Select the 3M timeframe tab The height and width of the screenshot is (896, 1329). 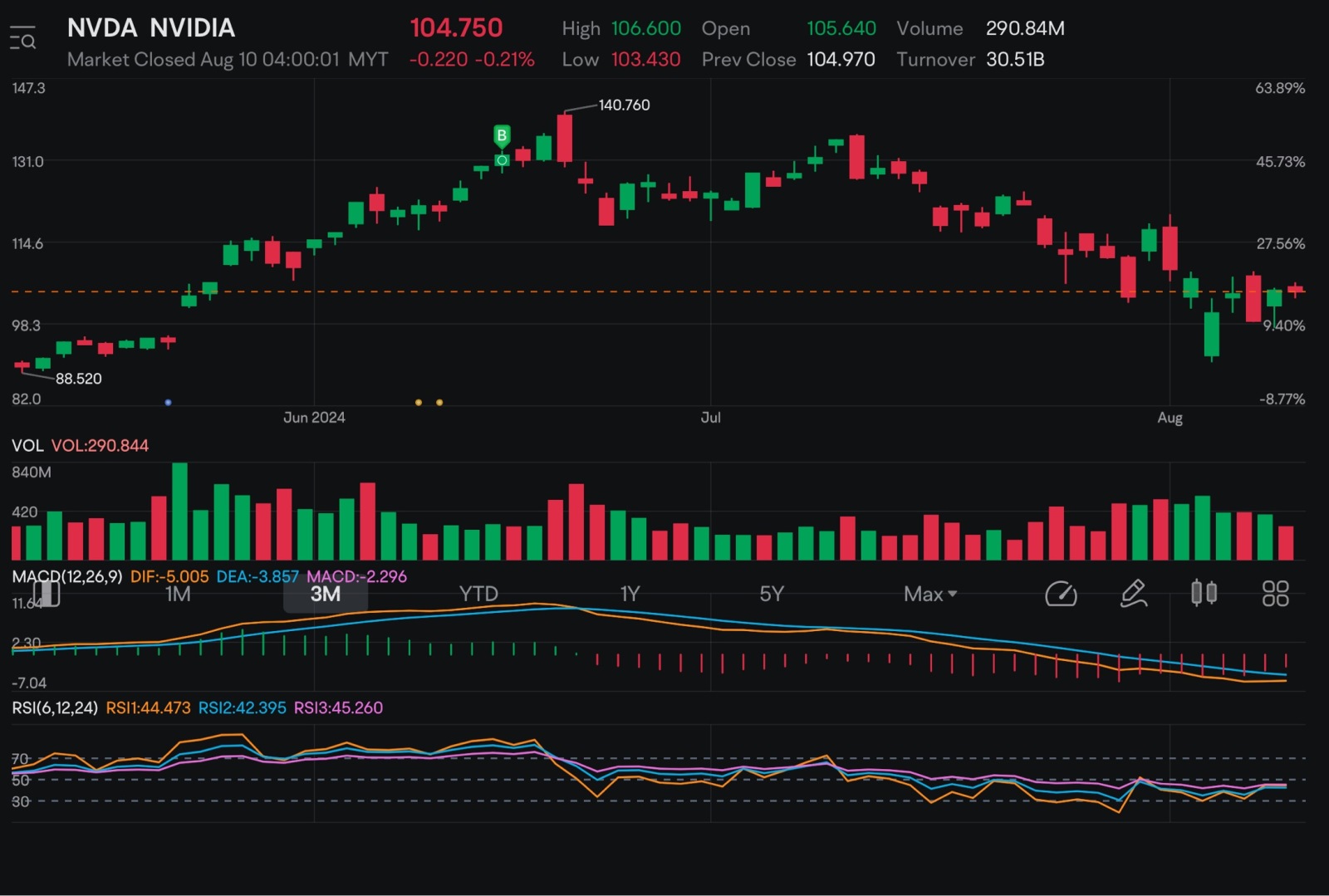(x=326, y=594)
